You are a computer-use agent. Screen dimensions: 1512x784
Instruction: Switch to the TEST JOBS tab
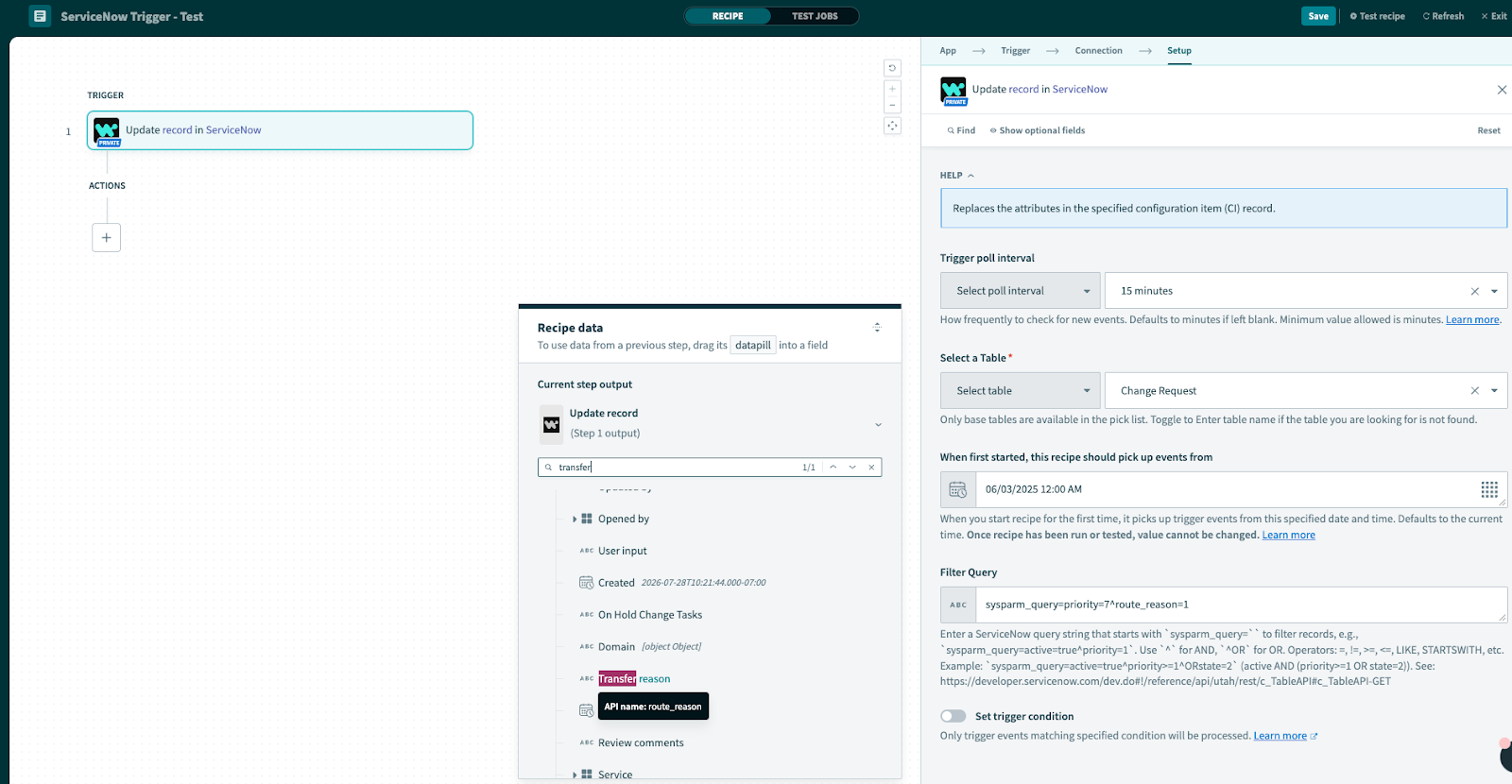coord(815,16)
